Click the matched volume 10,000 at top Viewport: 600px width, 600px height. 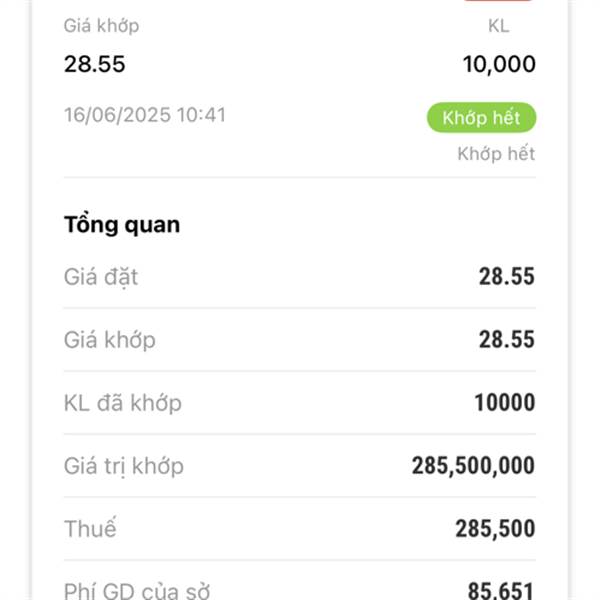(499, 64)
